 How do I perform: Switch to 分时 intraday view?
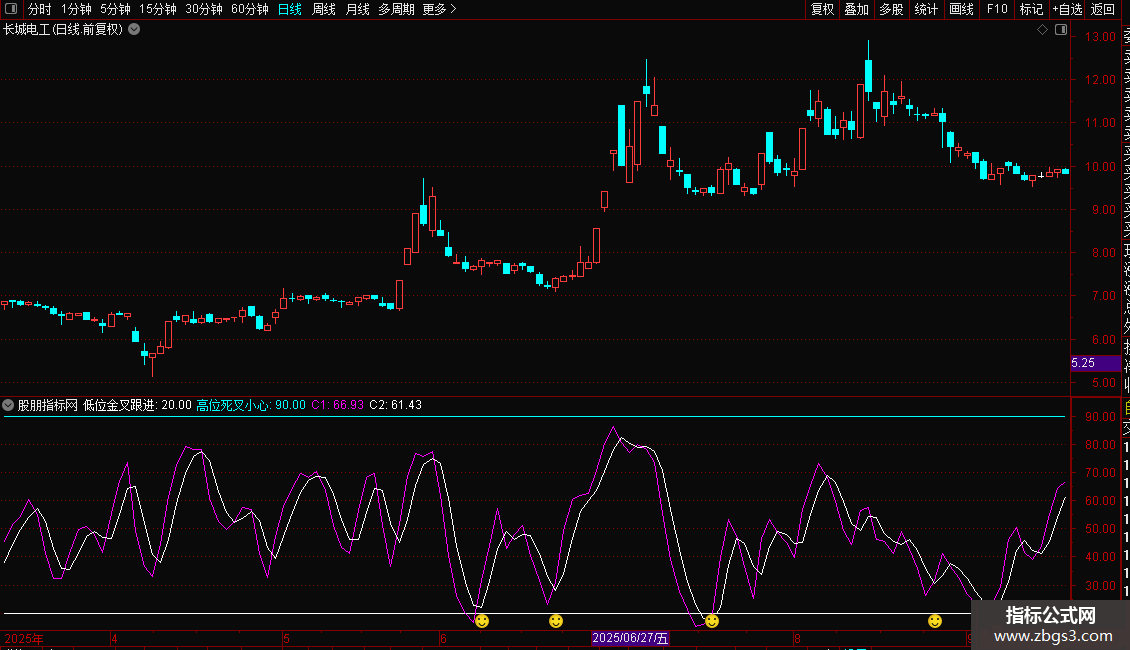40,9
